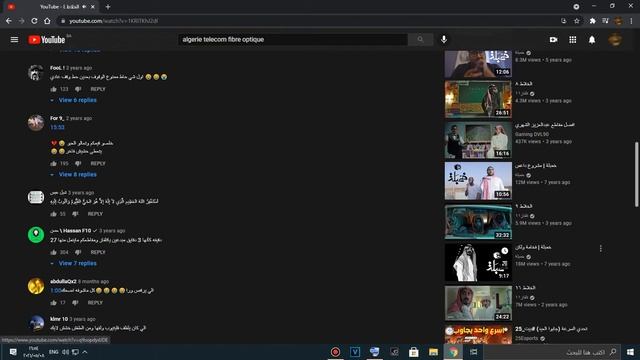
Task: Open FooL's channel name link
Action: 57,68
